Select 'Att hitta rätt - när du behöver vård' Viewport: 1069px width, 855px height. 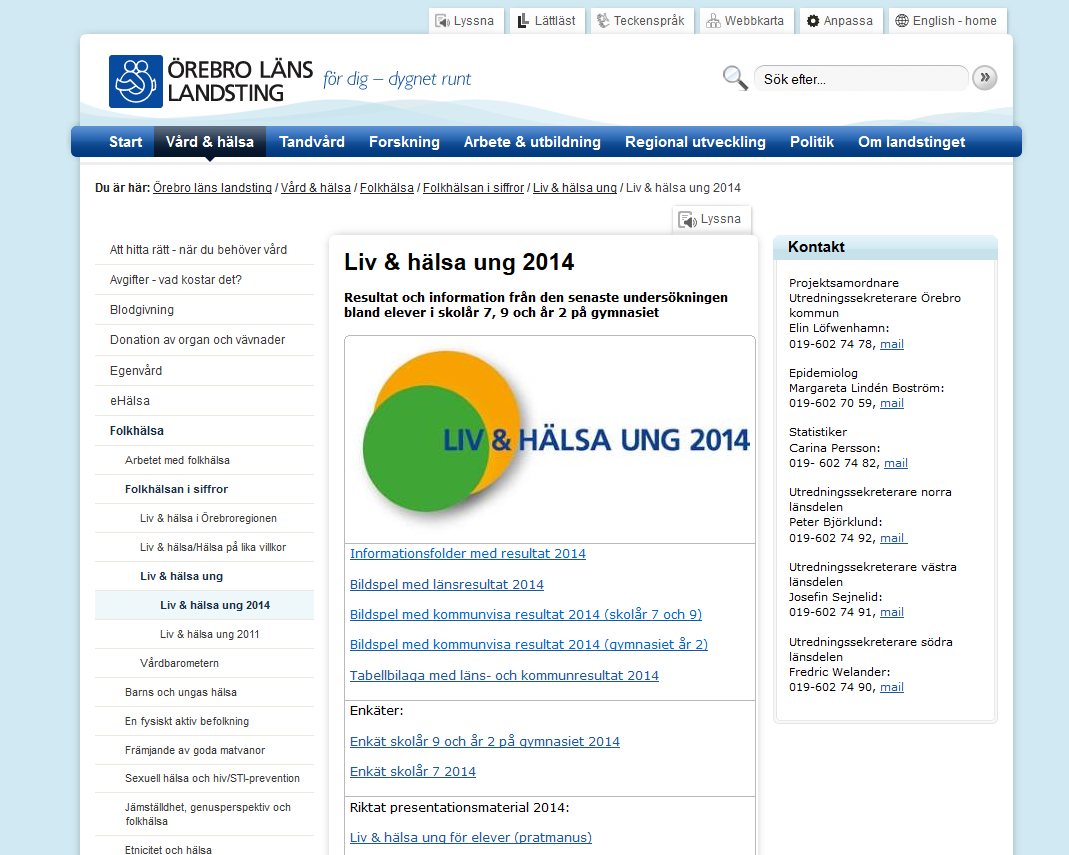tap(205, 250)
